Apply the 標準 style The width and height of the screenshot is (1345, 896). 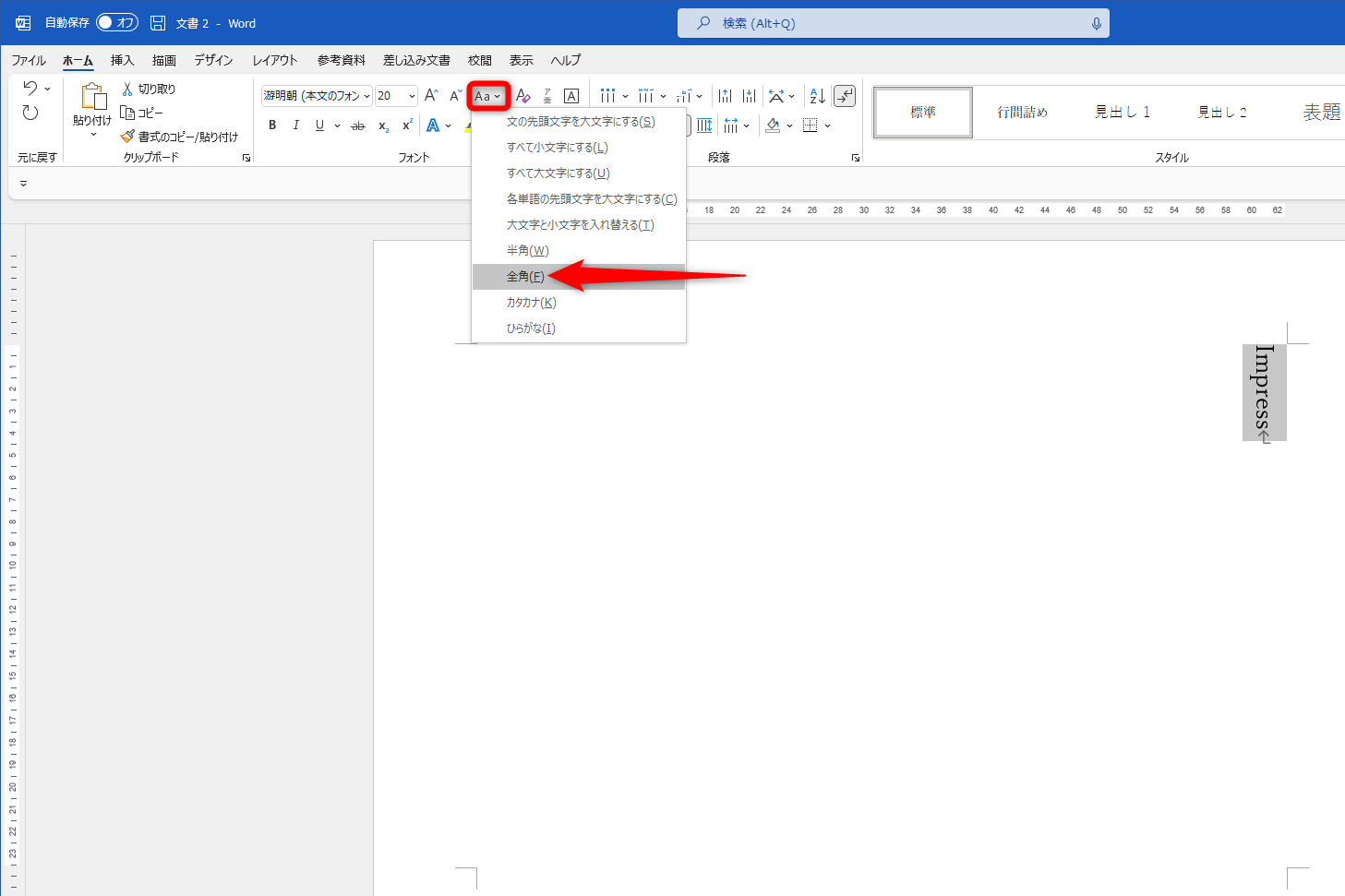pos(923,113)
